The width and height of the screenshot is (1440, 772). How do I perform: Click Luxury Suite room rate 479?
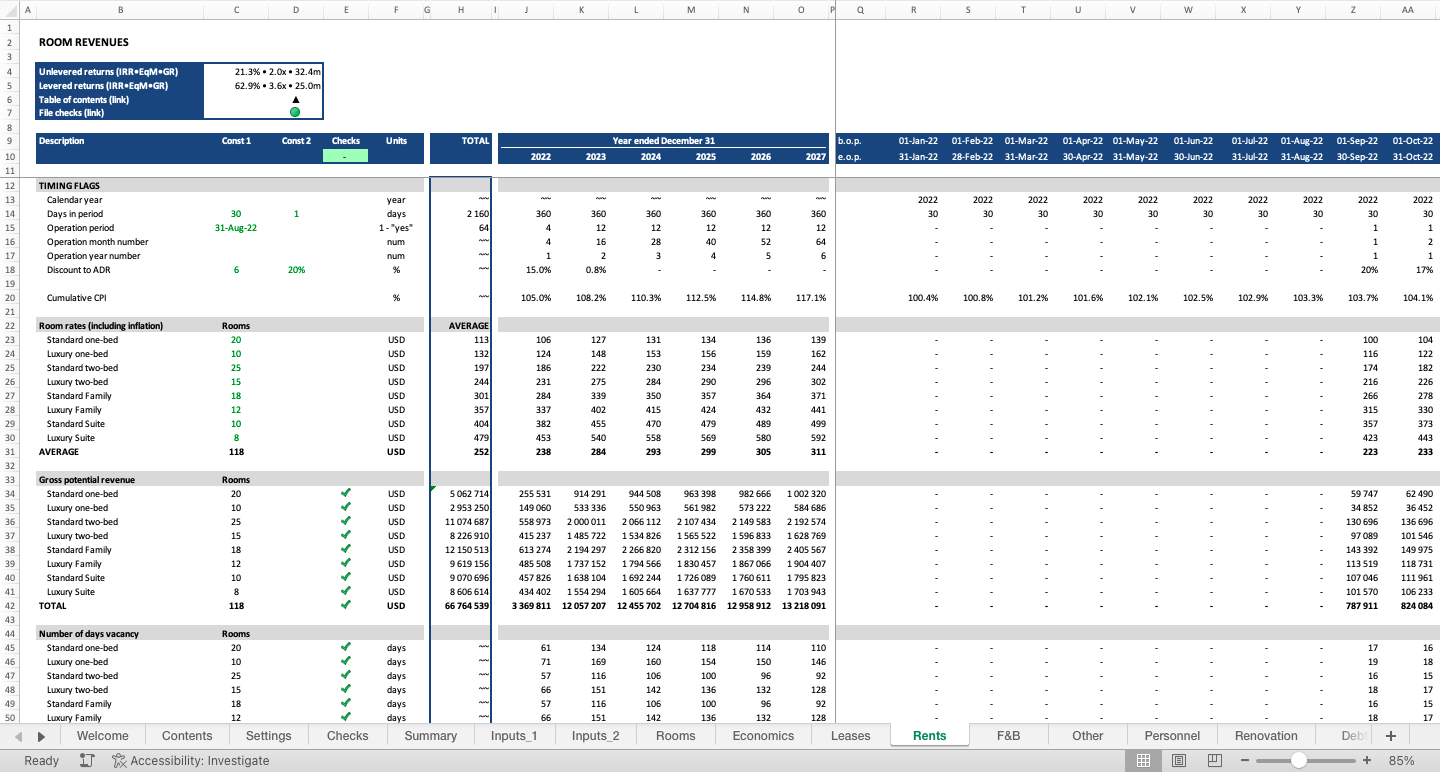(481, 438)
